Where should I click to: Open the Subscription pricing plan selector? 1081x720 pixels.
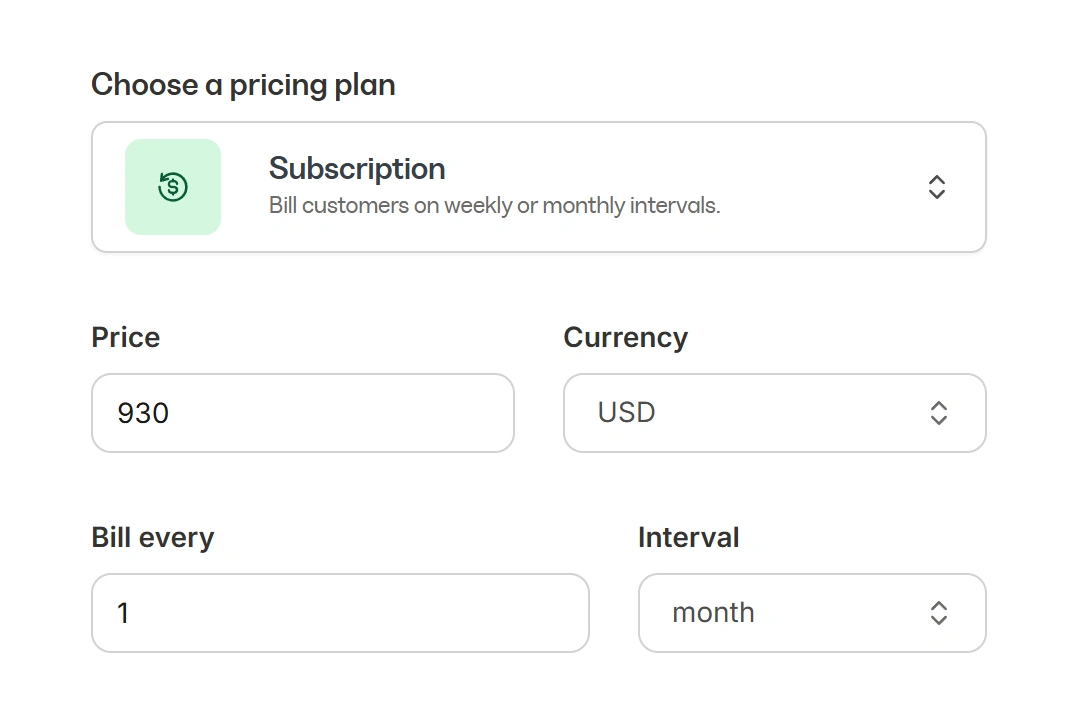[538, 187]
